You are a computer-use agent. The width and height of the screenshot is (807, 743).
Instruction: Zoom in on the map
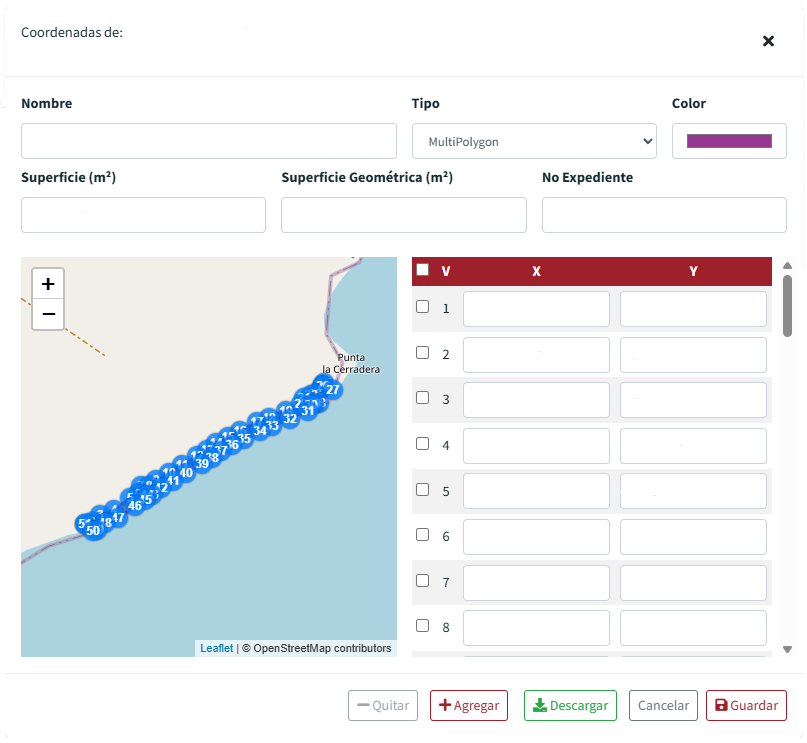[48, 284]
